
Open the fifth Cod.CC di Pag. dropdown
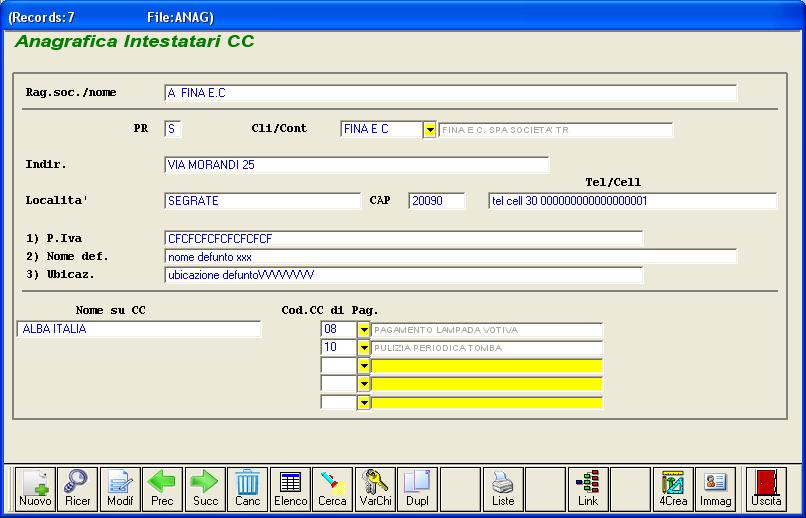coord(364,402)
